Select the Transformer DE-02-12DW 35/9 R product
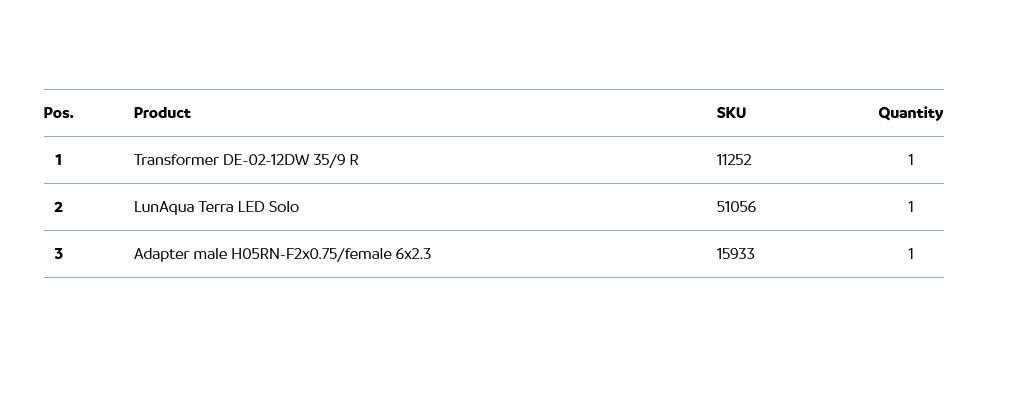This screenshot has width=1010, height=407. coord(246,160)
